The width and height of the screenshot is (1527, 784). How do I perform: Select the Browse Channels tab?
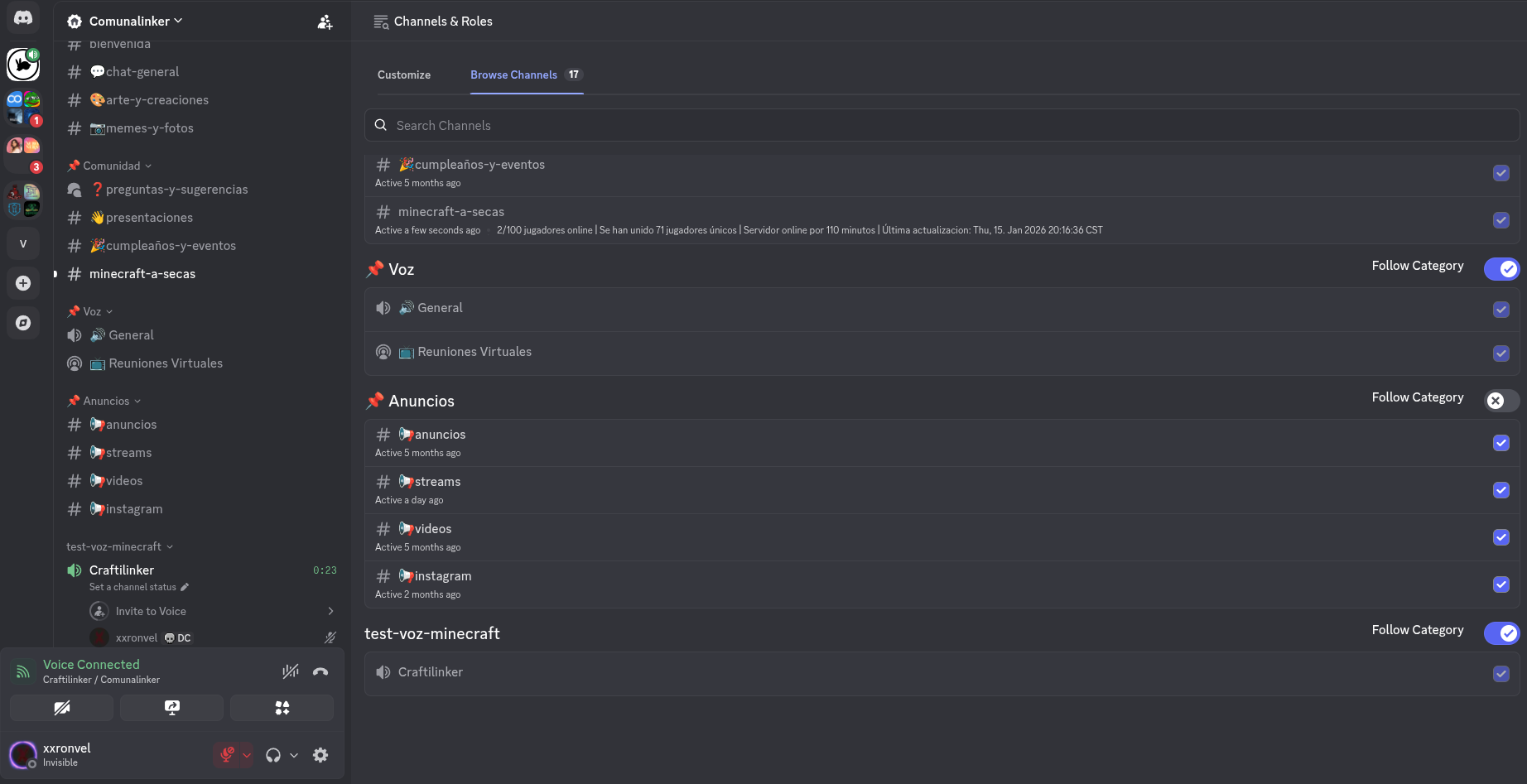[513, 75]
